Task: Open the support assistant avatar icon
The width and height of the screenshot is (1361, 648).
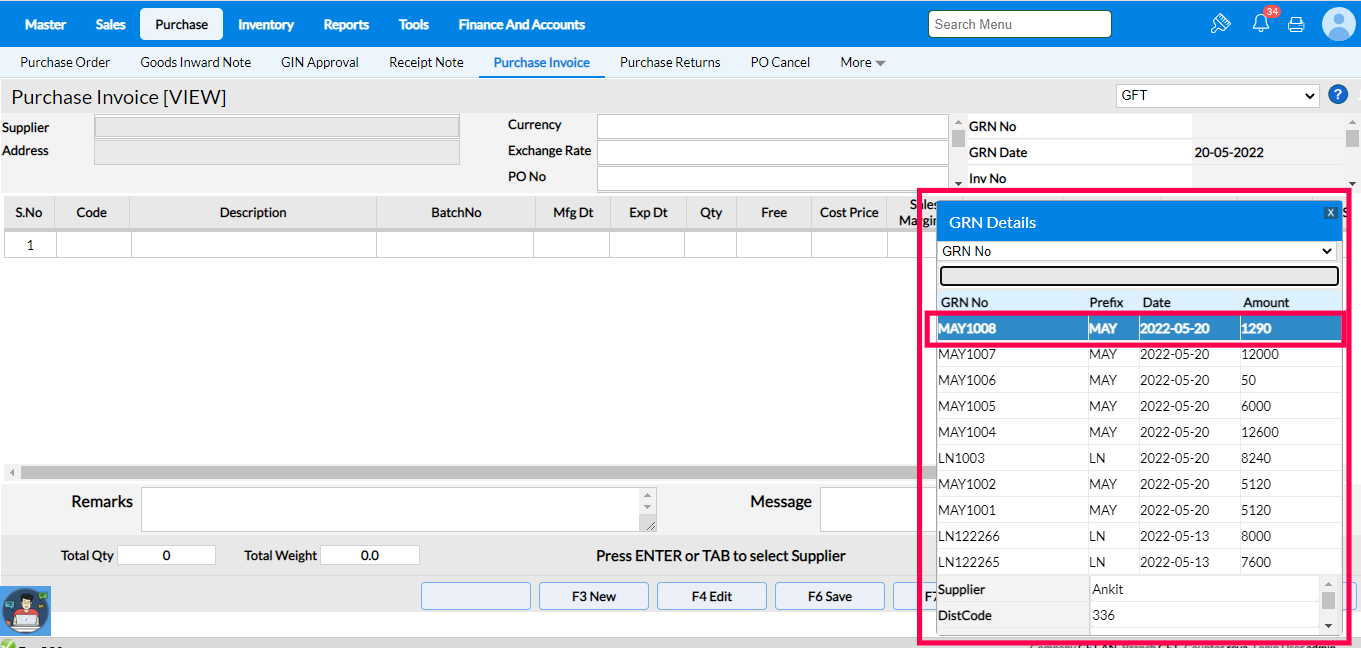Action: 25,611
